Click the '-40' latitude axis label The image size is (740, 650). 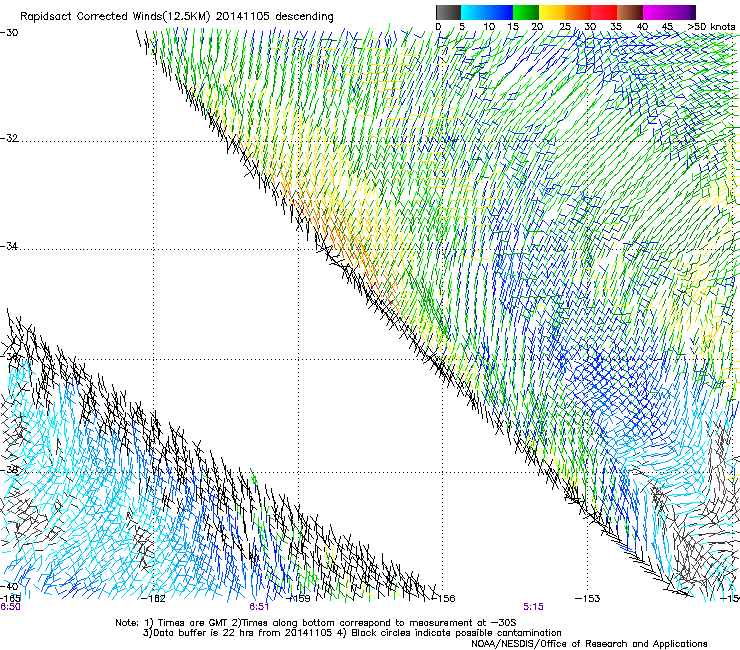pyautogui.click(x=9, y=586)
